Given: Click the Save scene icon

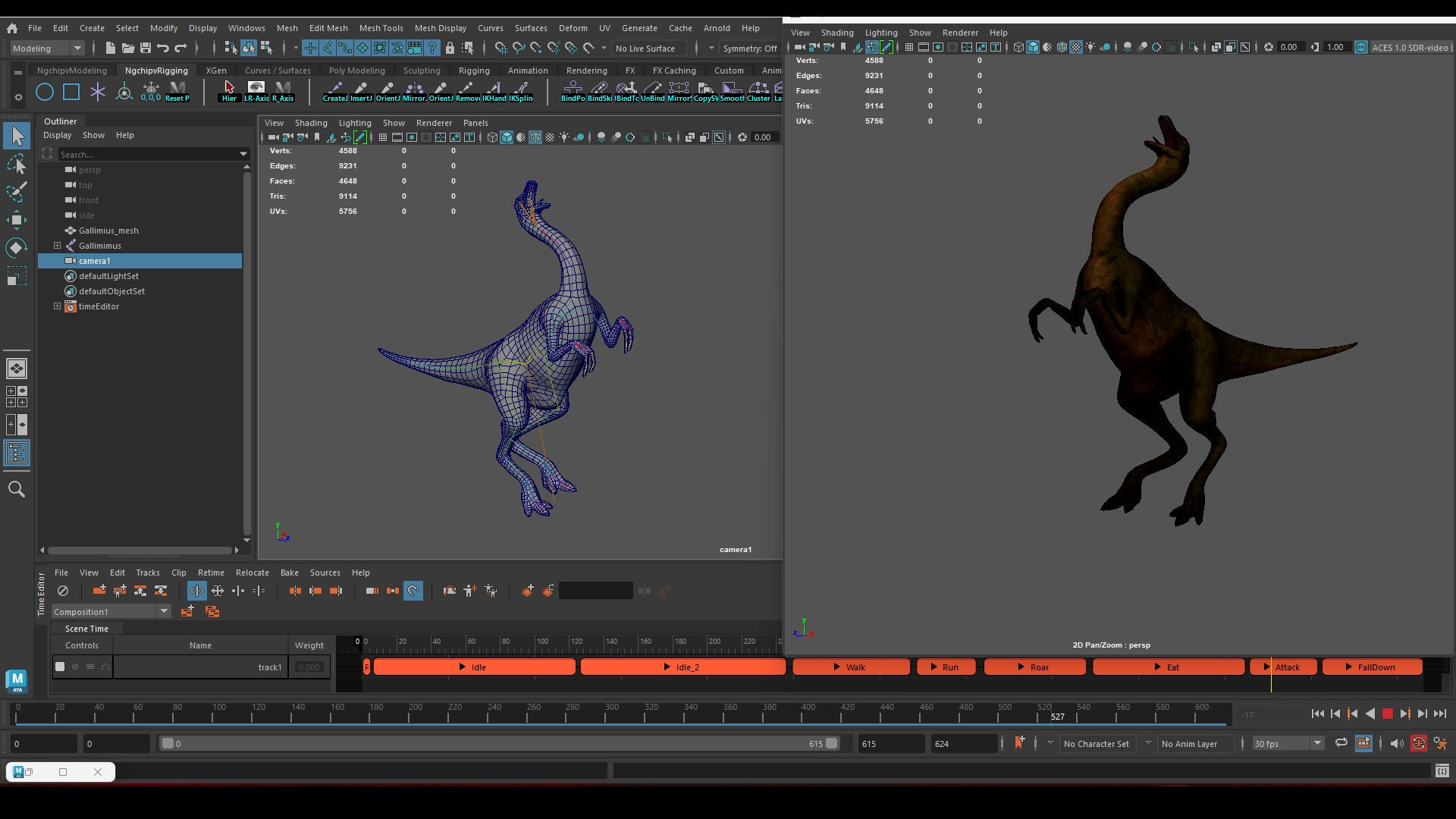Looking at the screenshot, I should coord(146,48).
